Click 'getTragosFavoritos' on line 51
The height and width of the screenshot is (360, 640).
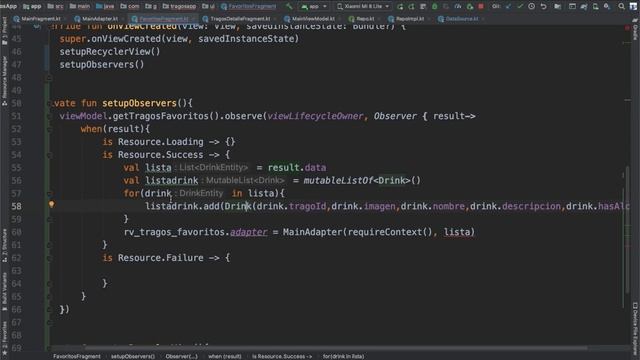pyautogui.click(x=161, y=116)
